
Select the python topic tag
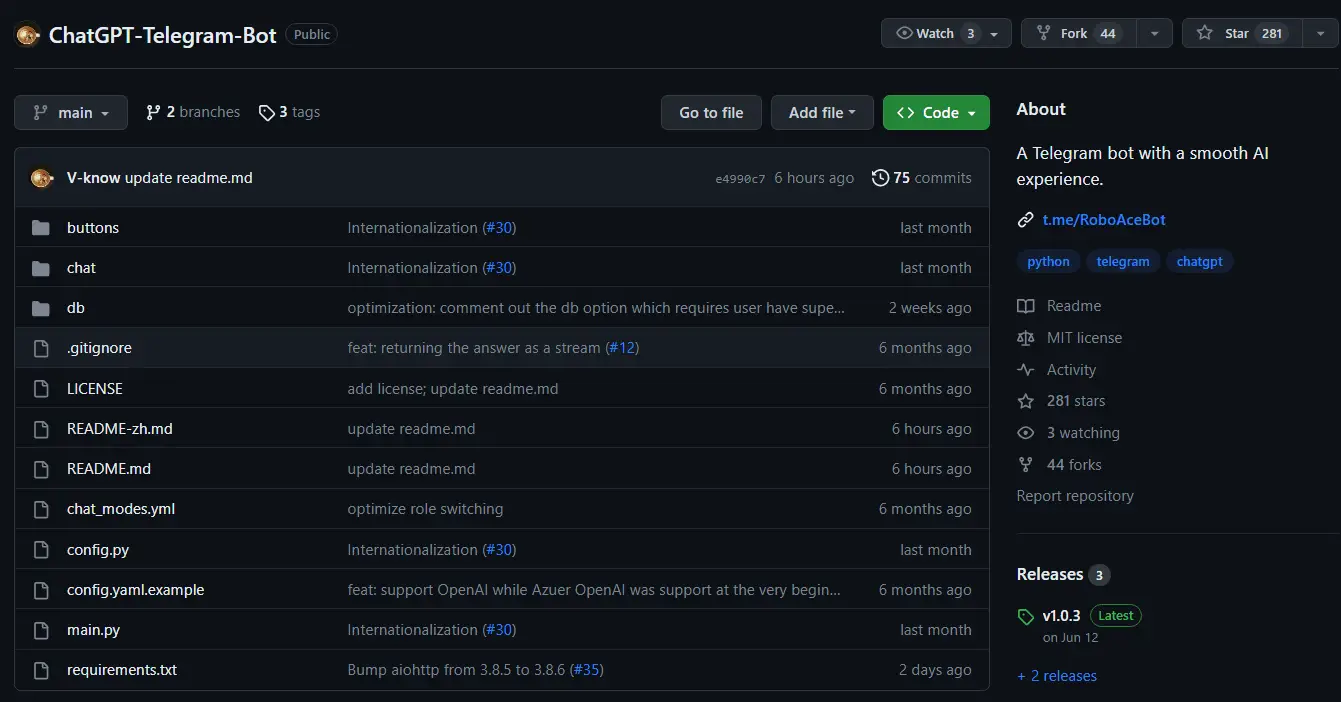tap(1048, 262)
